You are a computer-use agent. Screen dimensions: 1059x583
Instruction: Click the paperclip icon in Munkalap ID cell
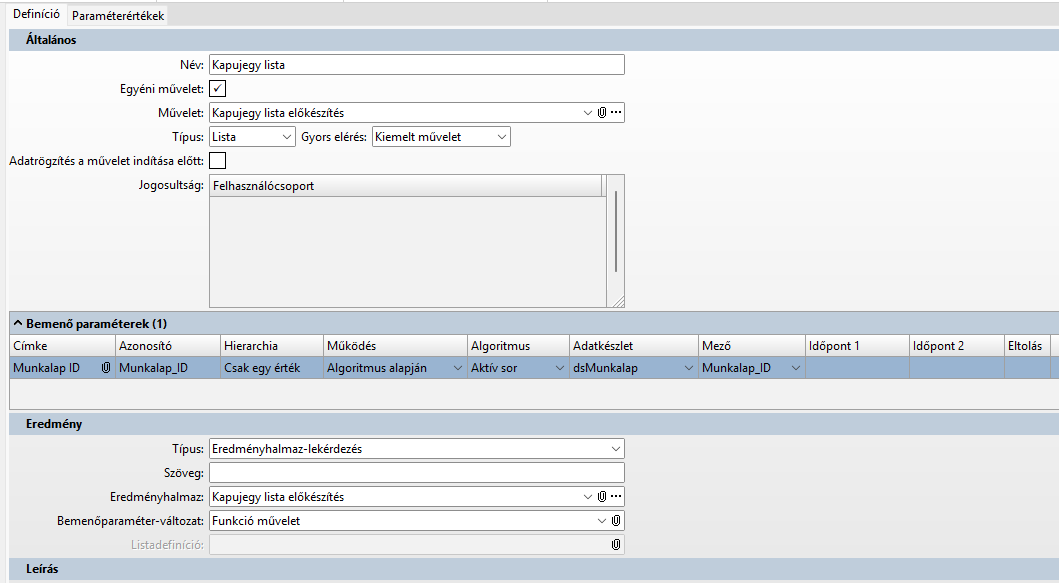pyautogui.click(x=106, y=368)
